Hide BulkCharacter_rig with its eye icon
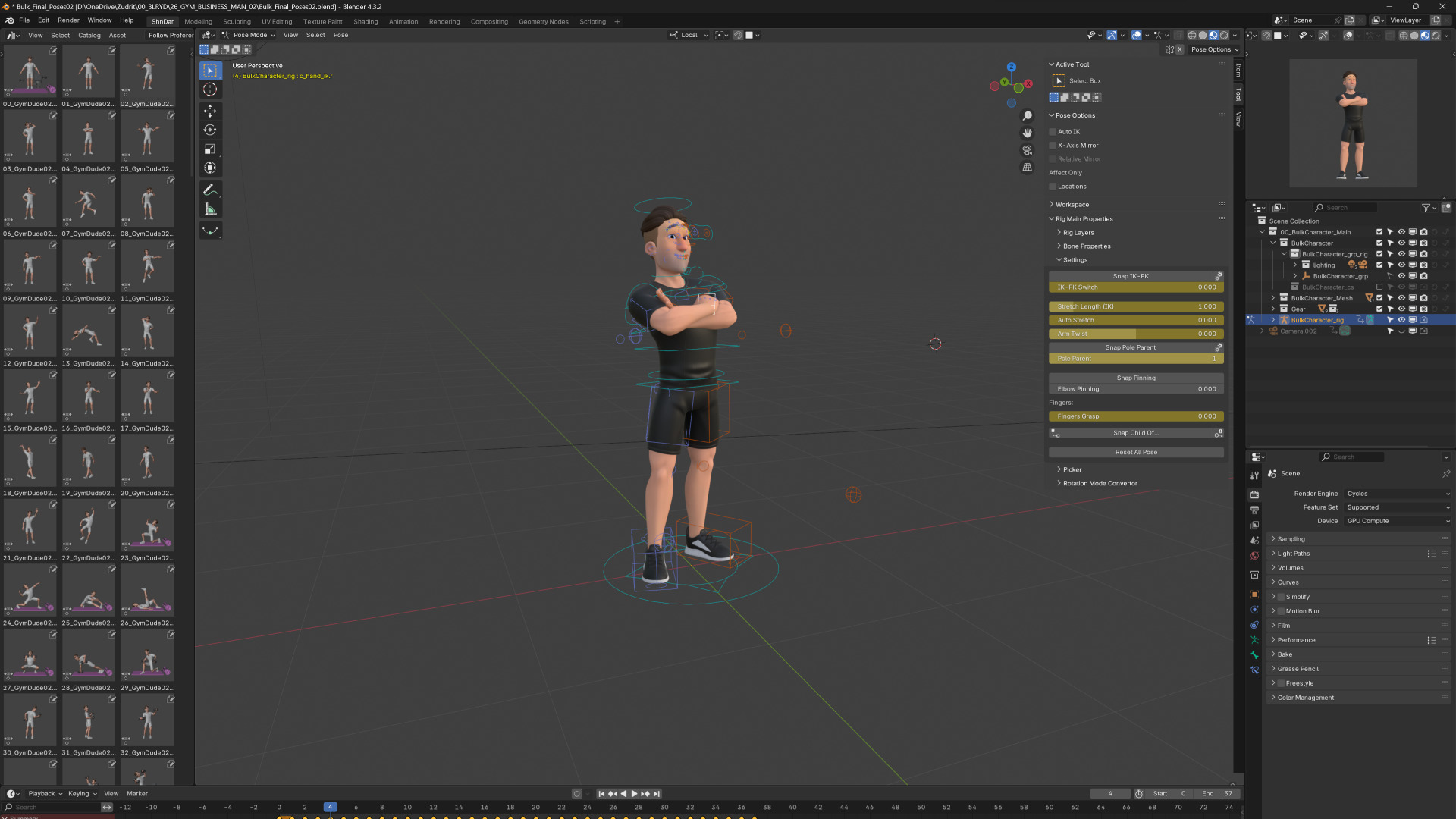Image resolution: width=1456 pixels, height=819 pixels. click(x=1401, y=320)
